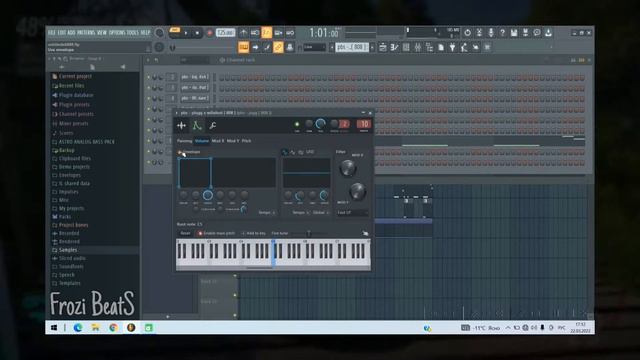Select the pbs - big kick channel button
Viewport: 640px width, 360px height.
pyautogui.click(x=195, y=77)
